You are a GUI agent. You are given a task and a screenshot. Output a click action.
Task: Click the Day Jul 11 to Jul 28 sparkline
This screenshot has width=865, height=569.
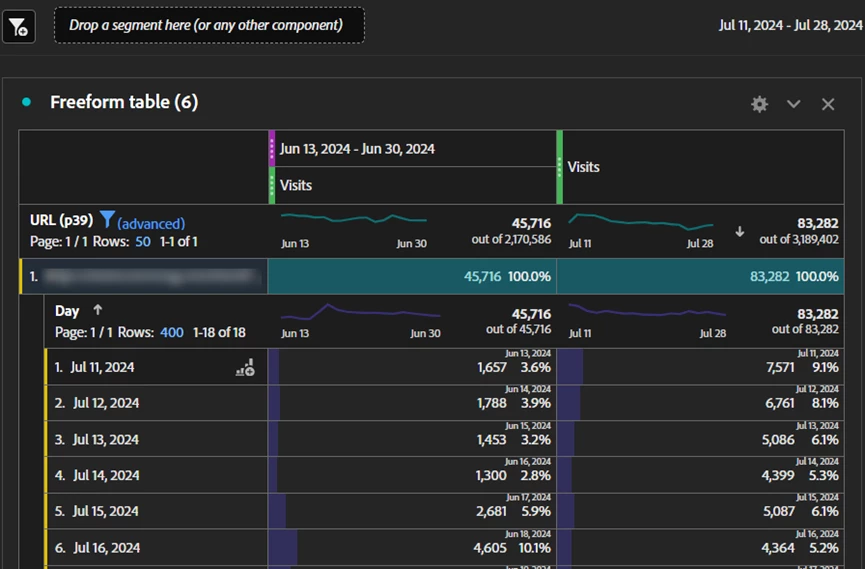coord(647,311)
